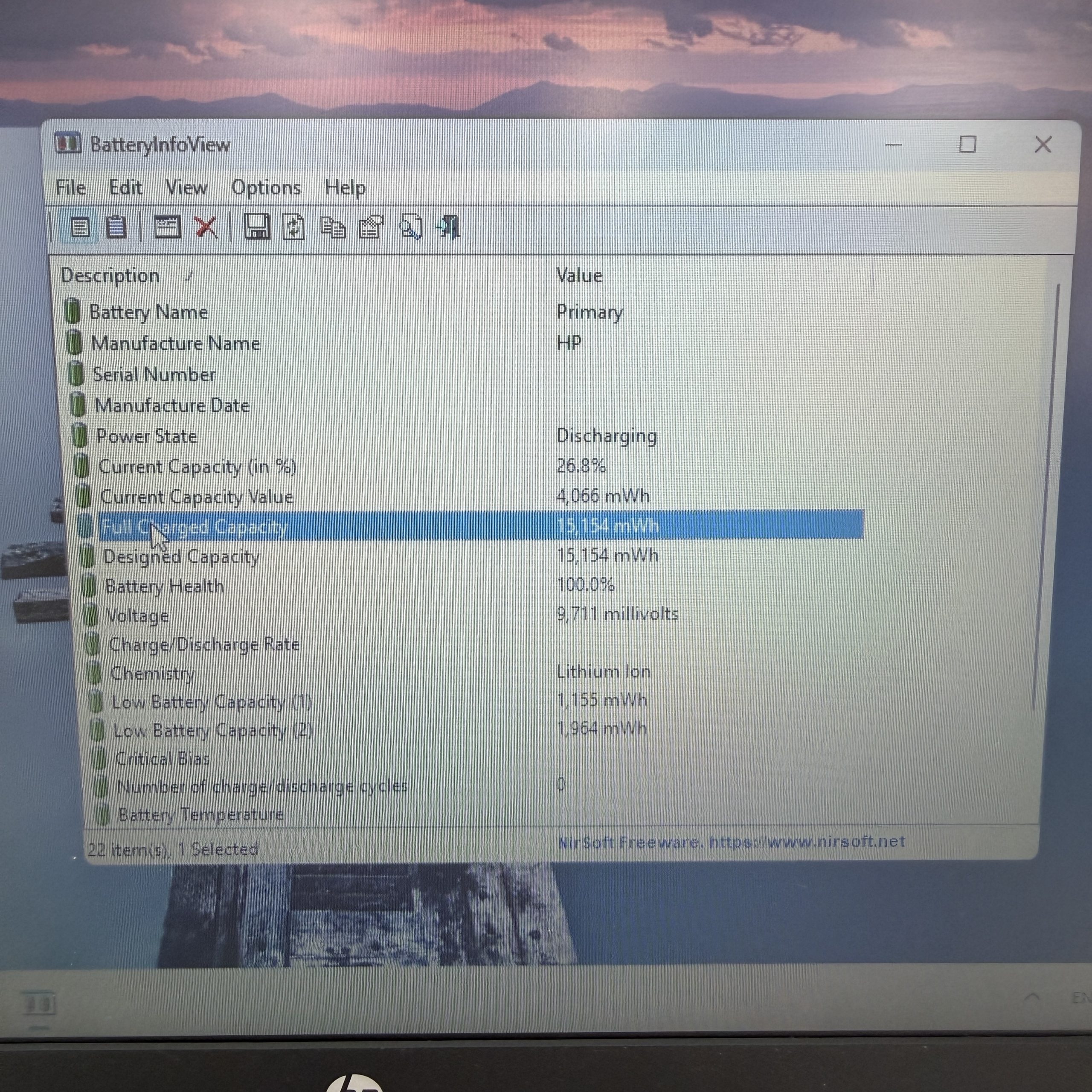Open the View menu
1092x1092 pixels.
[x=186, y=187]
